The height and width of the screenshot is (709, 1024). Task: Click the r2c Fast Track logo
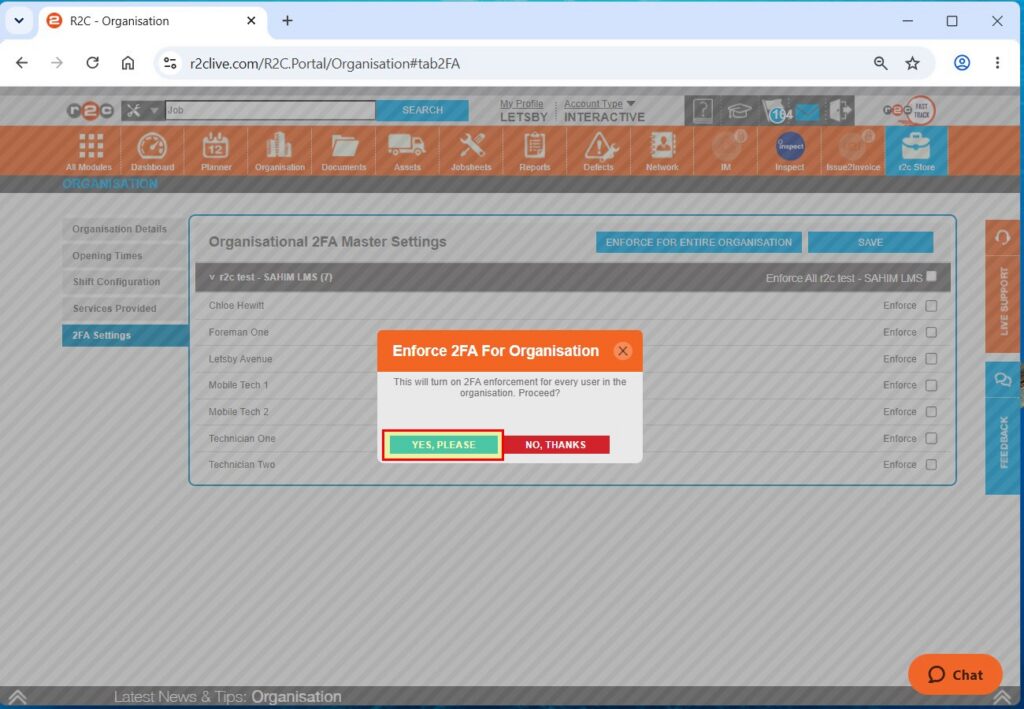coord(909,110)
